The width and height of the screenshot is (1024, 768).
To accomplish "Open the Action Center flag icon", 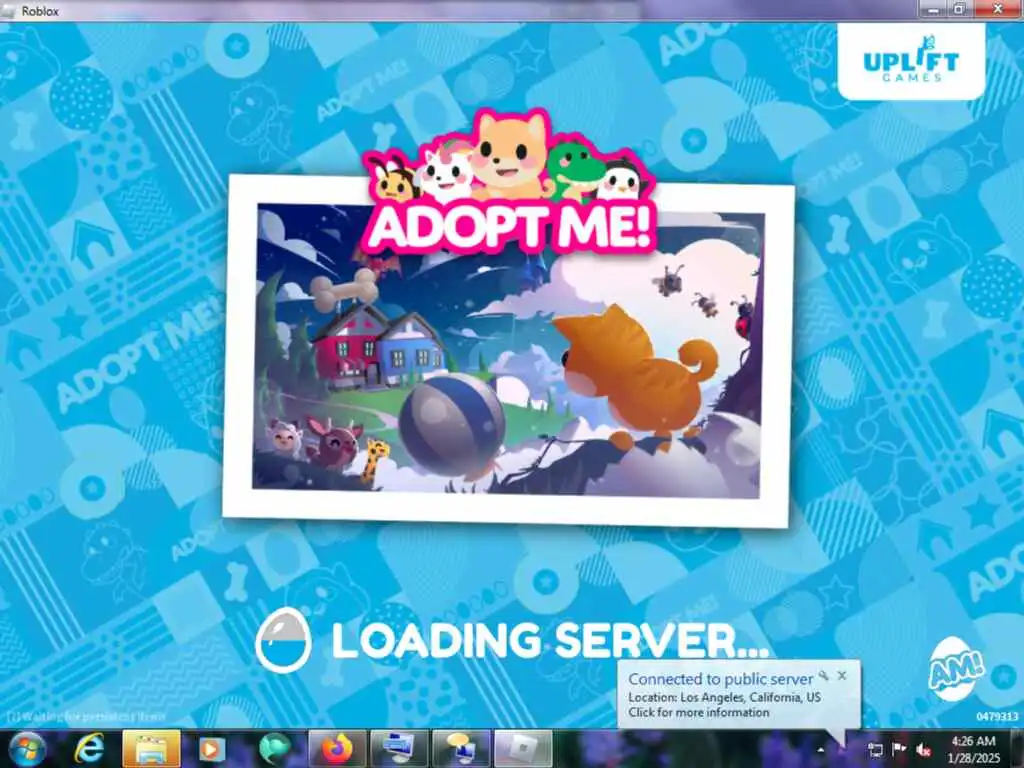I will click(899, 749).
